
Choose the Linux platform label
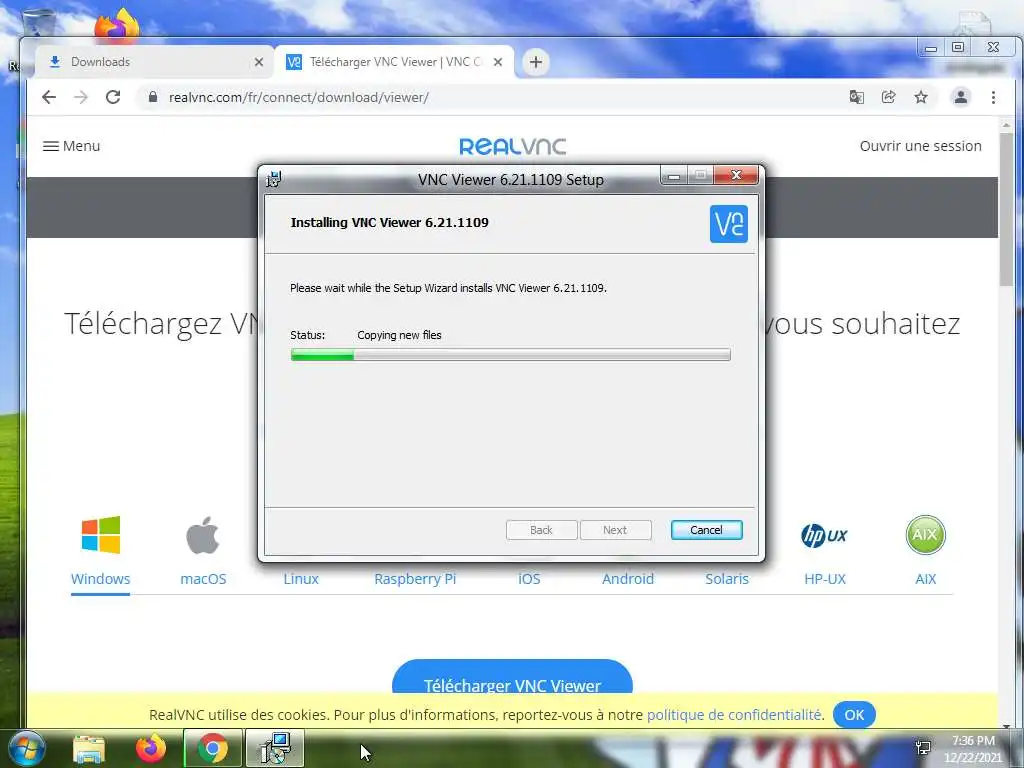(x=301, y=579)
